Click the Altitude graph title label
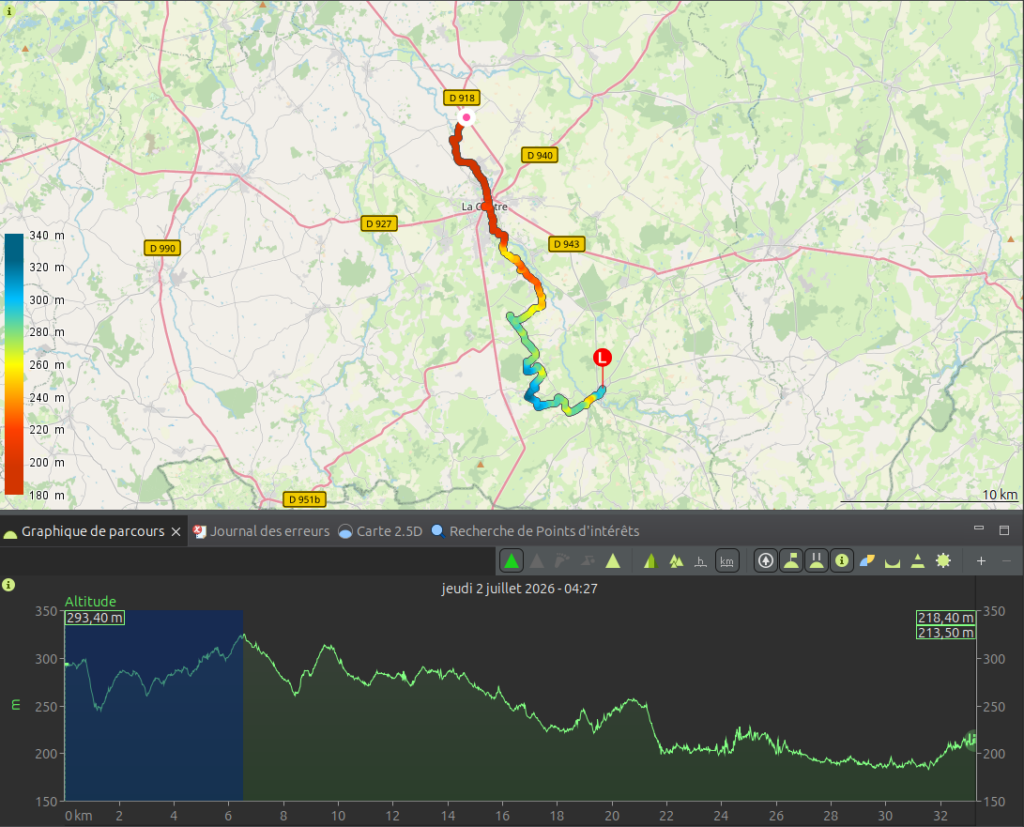 (x=90, y=602)
